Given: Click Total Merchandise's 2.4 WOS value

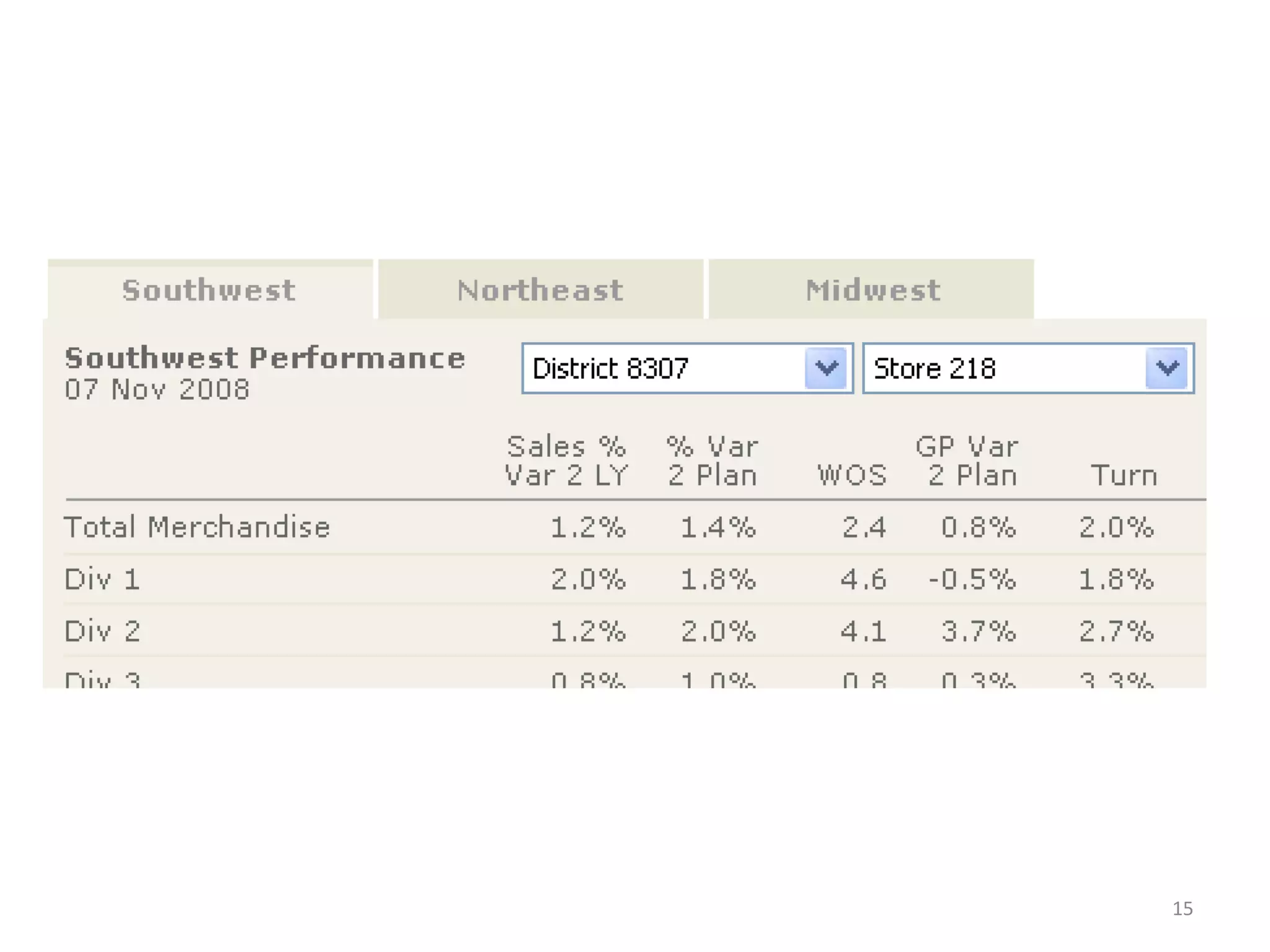Looking at the screenshot, I should coord(864,527).
